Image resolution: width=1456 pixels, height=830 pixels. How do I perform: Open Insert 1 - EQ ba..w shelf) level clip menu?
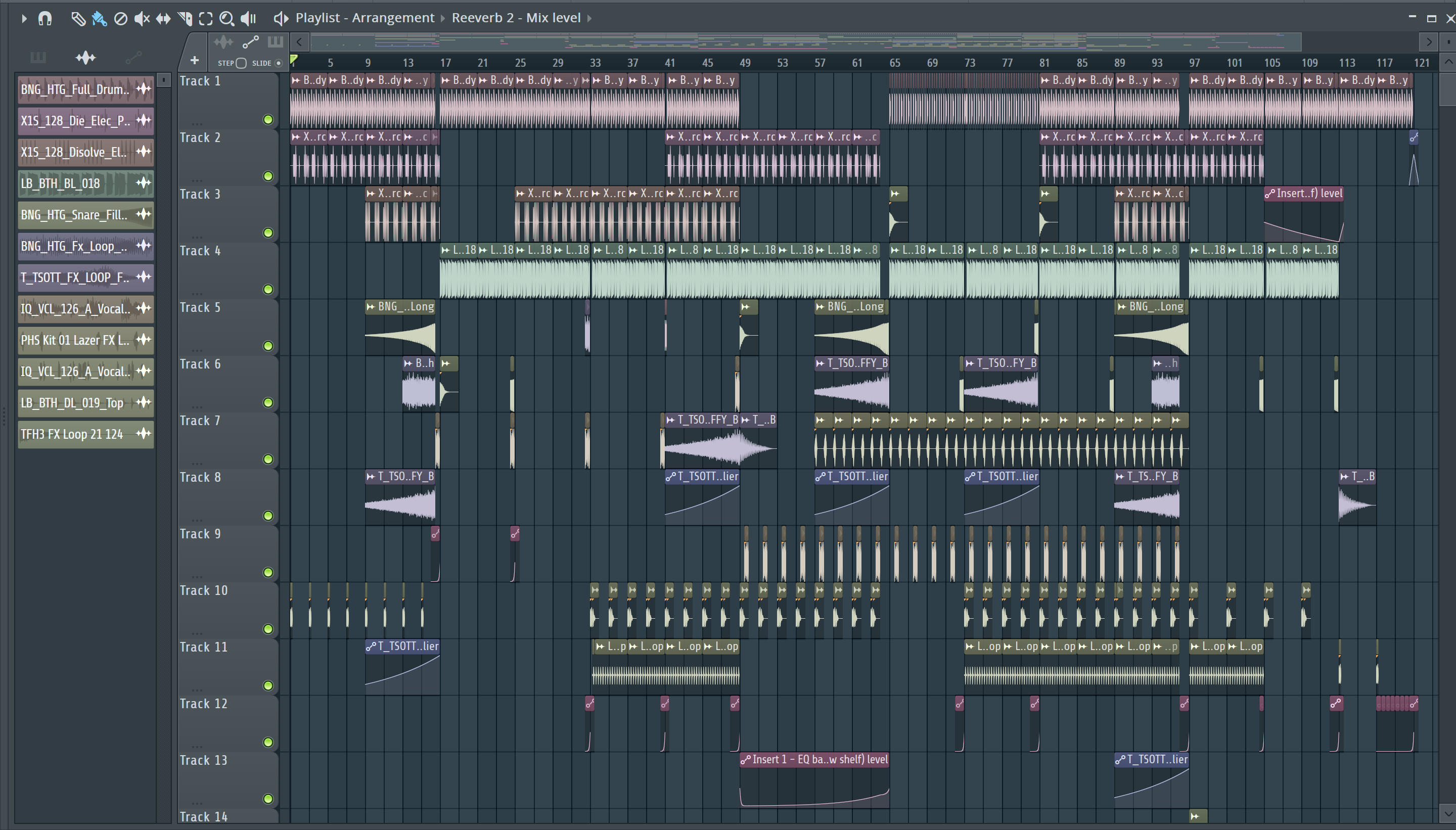click(x=745, y=760)
